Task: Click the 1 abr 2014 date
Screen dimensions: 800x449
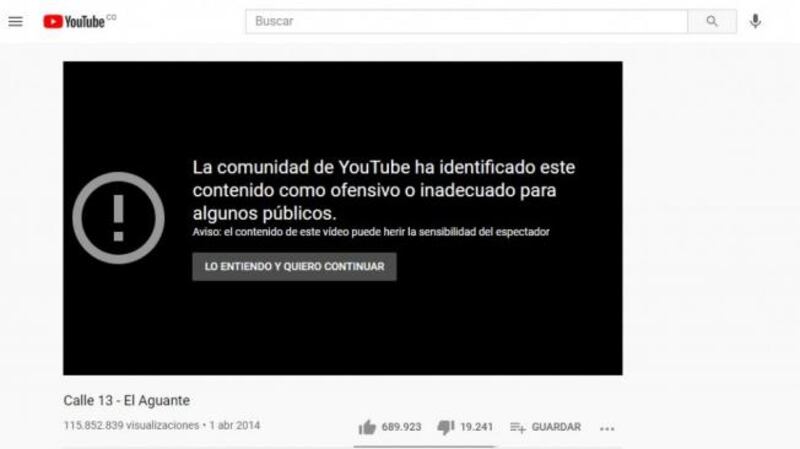Action: click(x=235, y=426)
